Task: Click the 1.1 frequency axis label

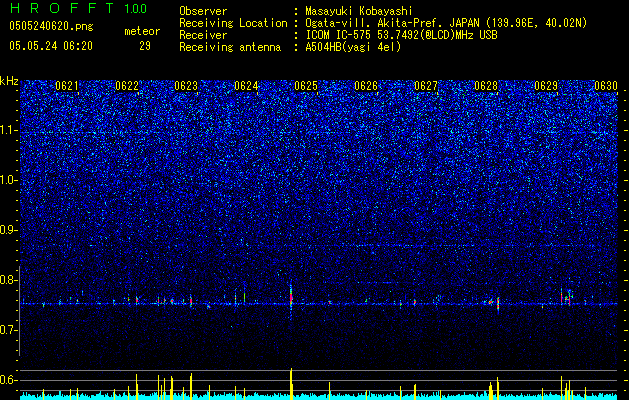Action: (x=8, y=130)
